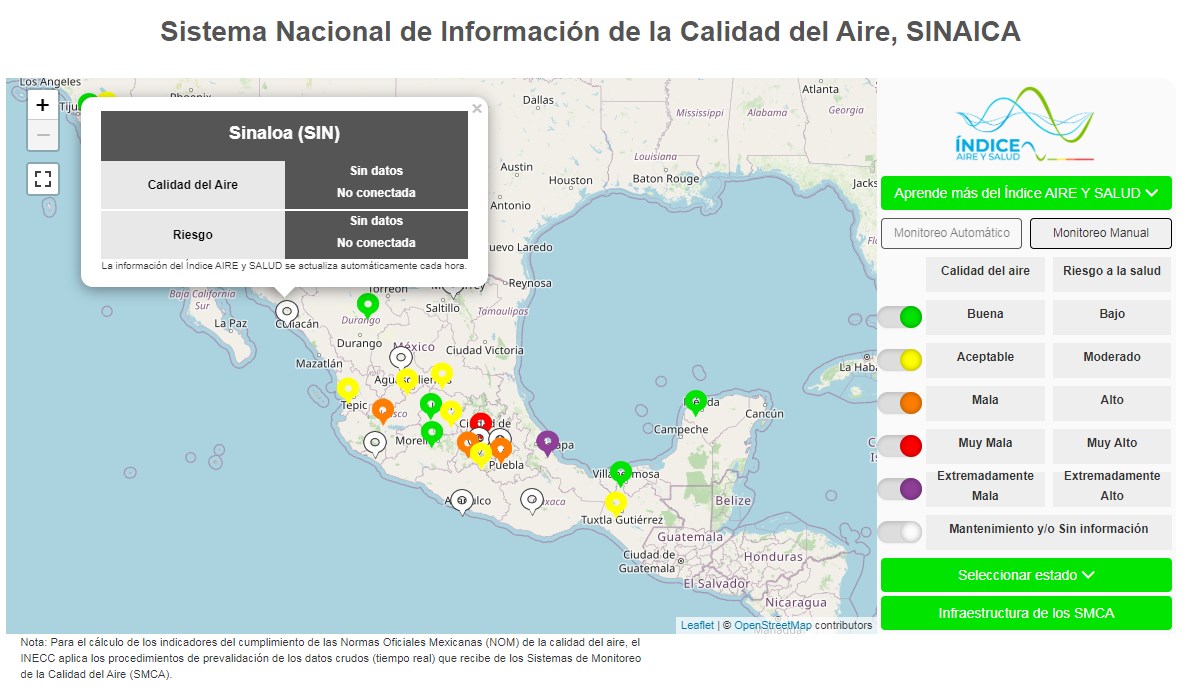Click the green marker in Durango
1188x690 pixels.
(x=368, y=304)
